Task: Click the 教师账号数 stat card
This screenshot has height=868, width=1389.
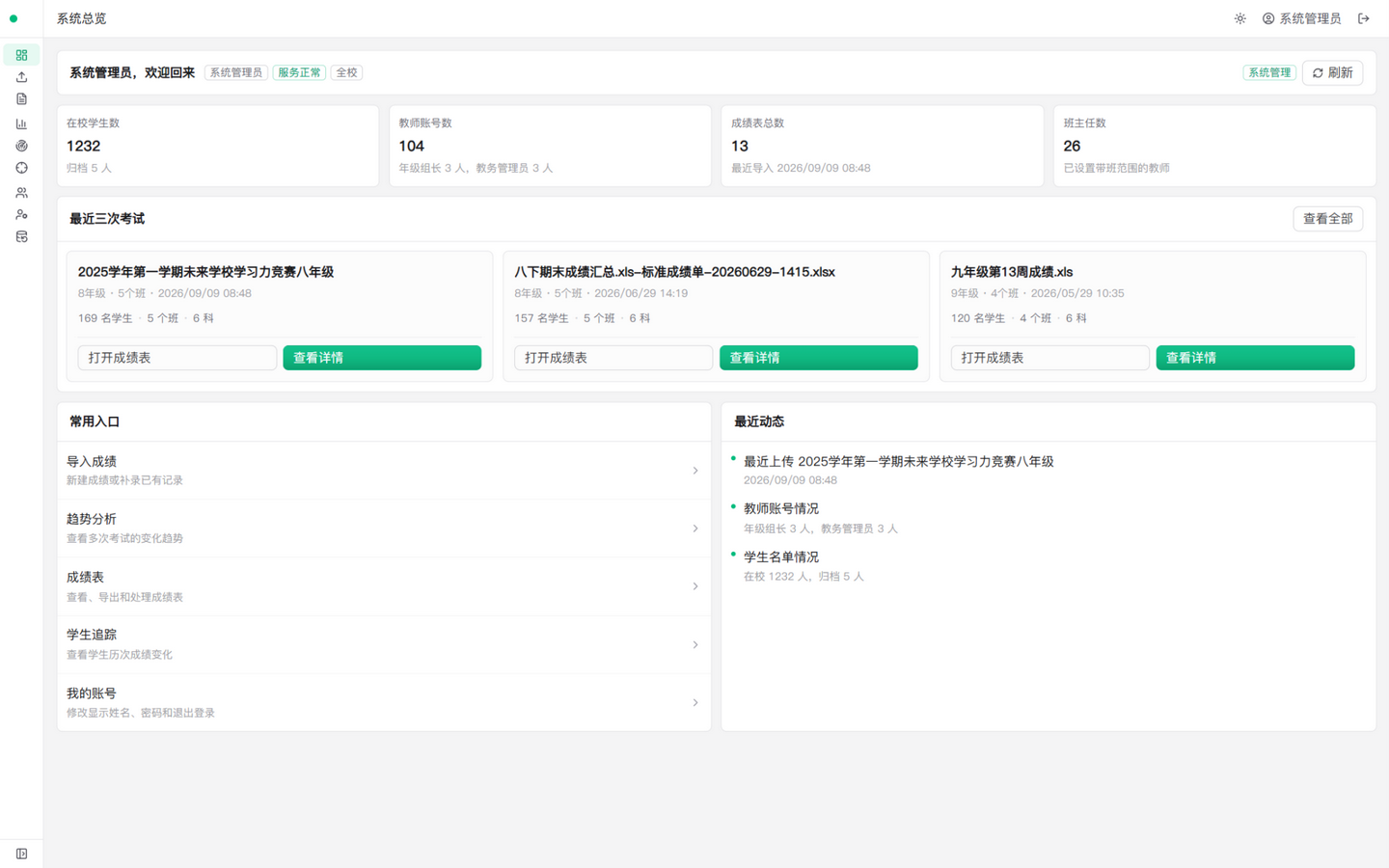Action: [550, 146]
